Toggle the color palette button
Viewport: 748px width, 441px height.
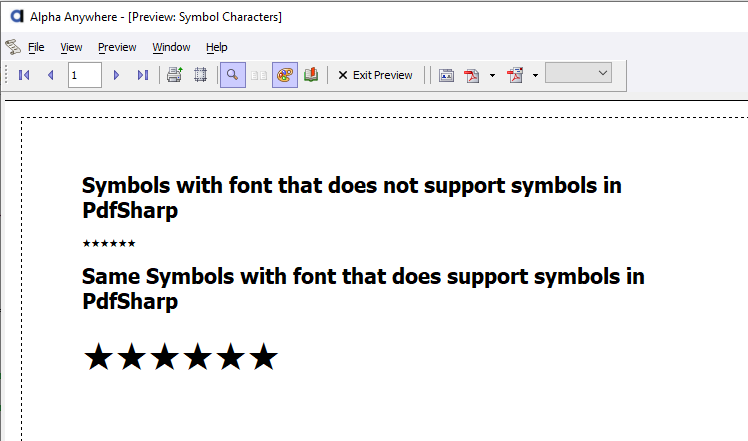285,75
